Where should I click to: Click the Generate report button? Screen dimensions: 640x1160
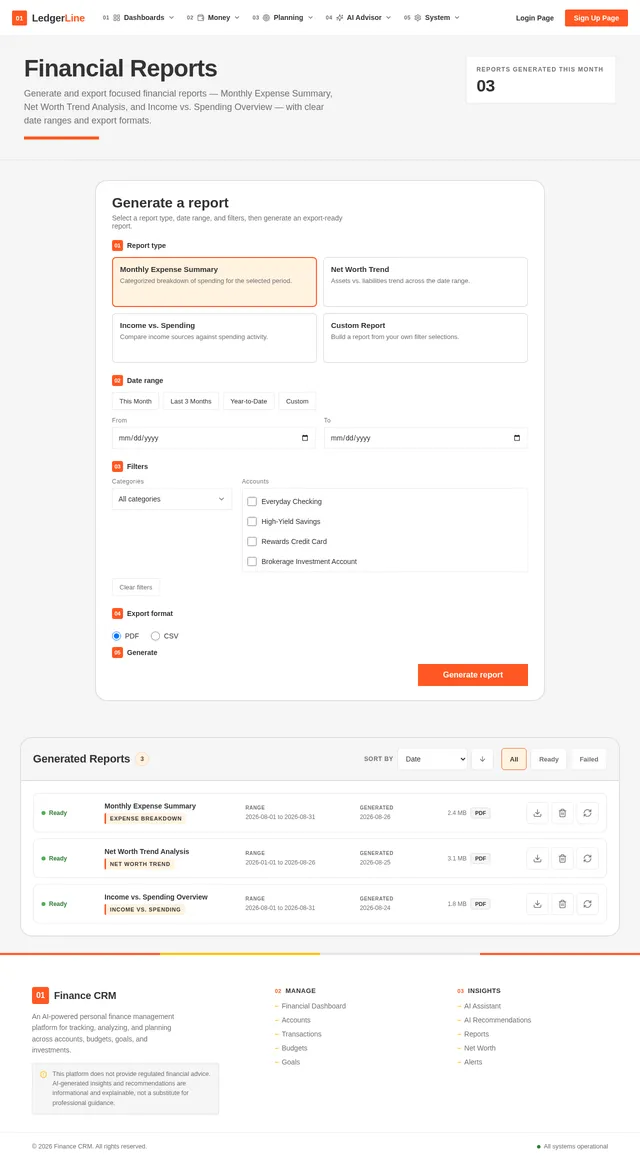pyautogui.click(x=473, y=675)
